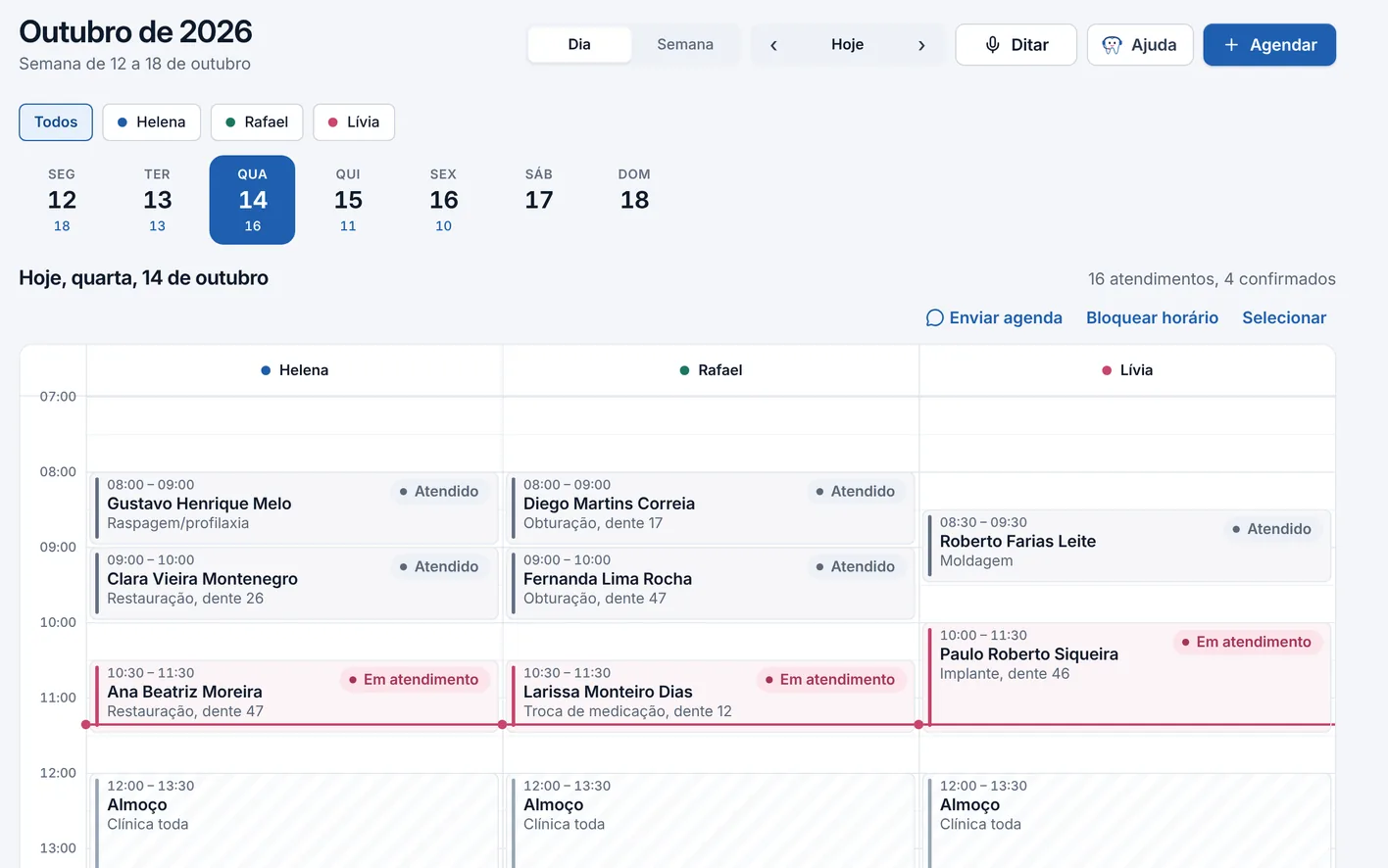
Task: Go to next day with right chevron
Action: click(921, 45)
